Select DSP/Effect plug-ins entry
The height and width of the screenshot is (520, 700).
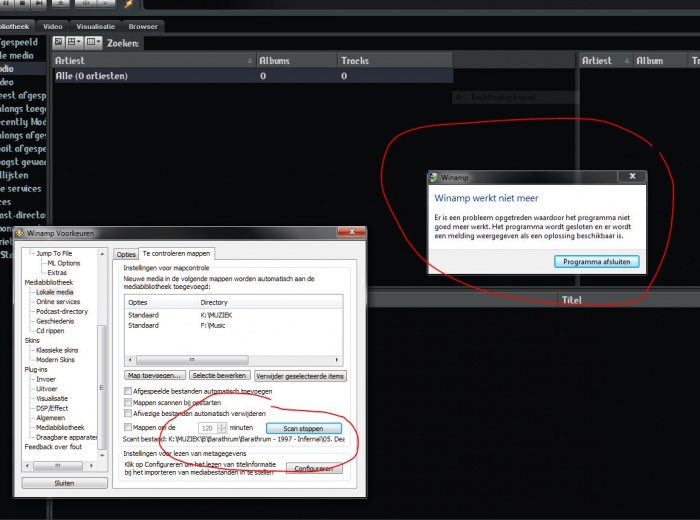pyautogui.click(x=52, y=408)
